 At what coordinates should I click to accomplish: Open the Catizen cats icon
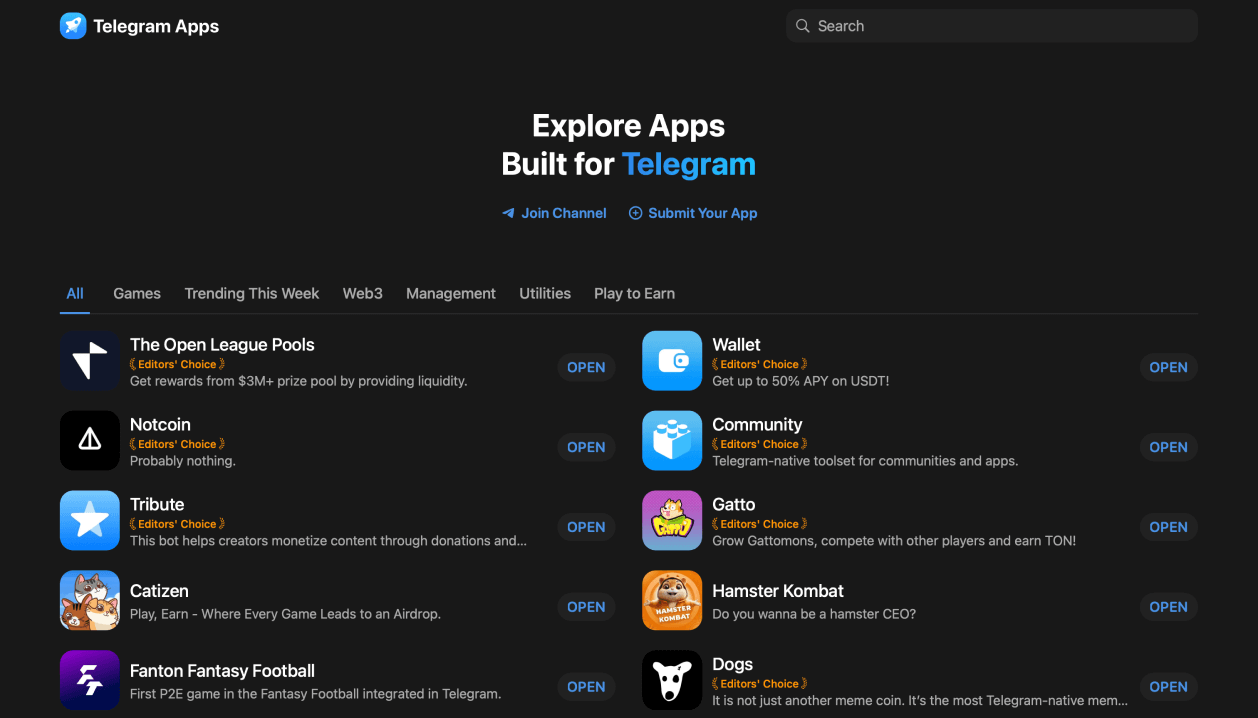[90, 600]
